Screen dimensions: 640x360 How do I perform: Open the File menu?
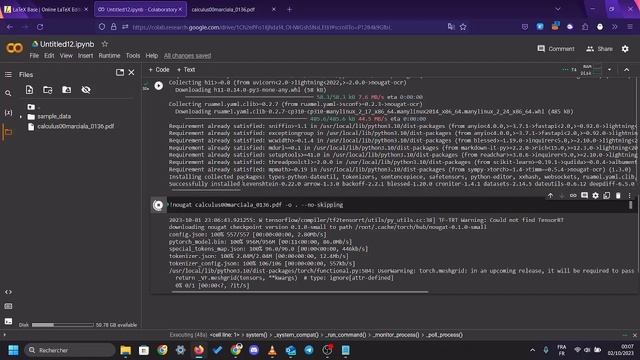click(34, 56)
